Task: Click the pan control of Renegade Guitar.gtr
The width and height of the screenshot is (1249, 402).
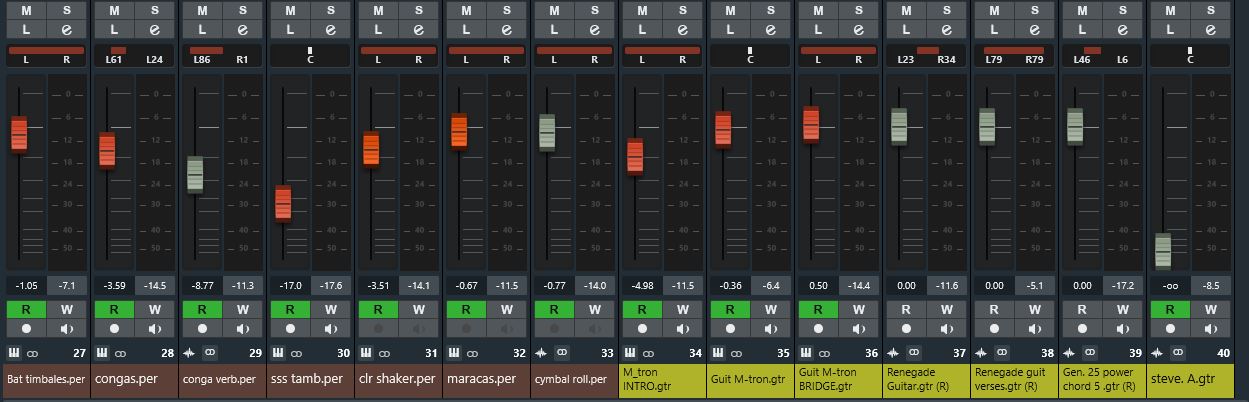Action: [926, 55]
